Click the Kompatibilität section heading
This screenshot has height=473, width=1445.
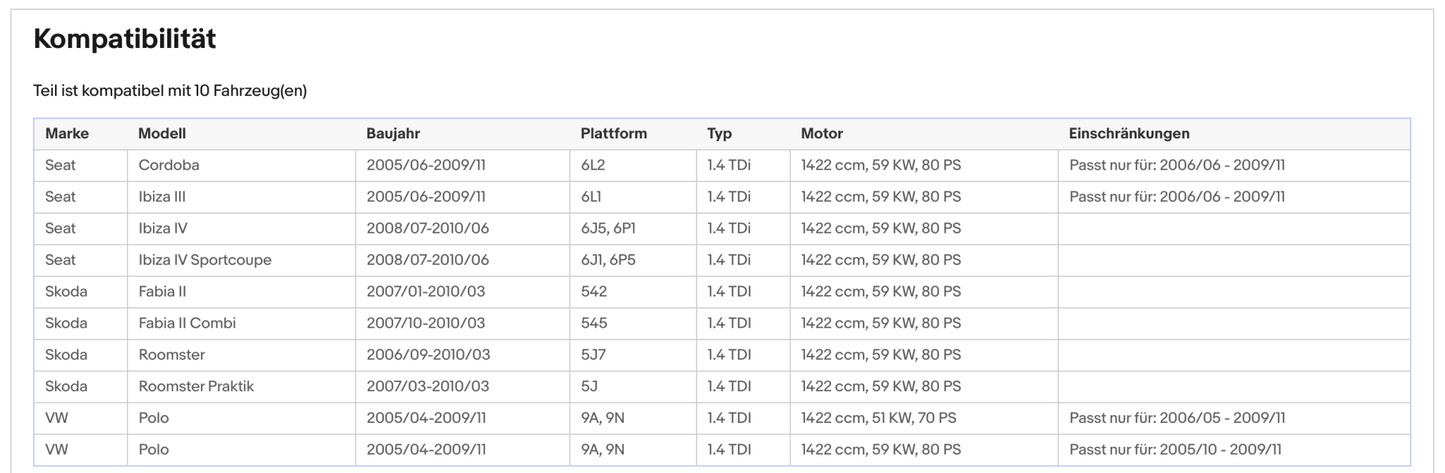[x=125, y=40]
